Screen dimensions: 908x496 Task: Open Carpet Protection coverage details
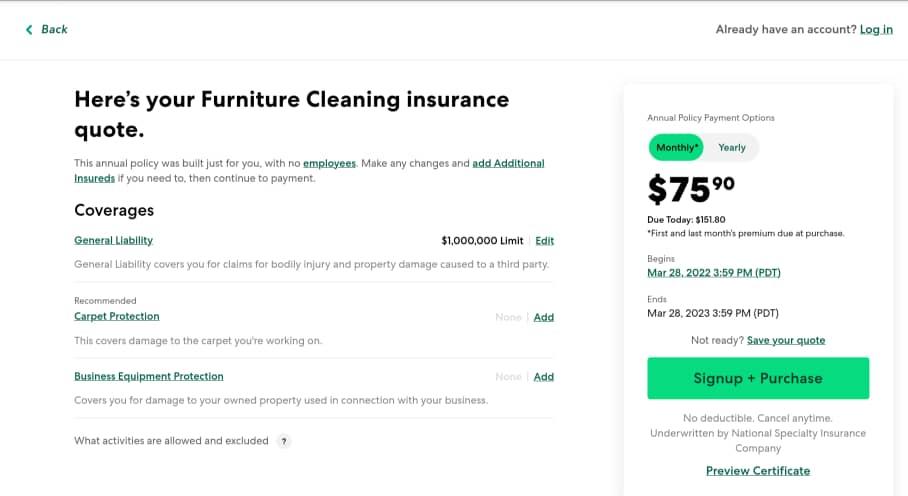click(117, 316)
